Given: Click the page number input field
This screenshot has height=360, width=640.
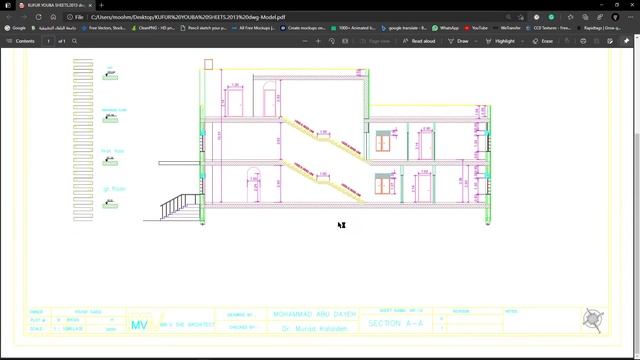Looking at the screenshot, I should (48, 41).
